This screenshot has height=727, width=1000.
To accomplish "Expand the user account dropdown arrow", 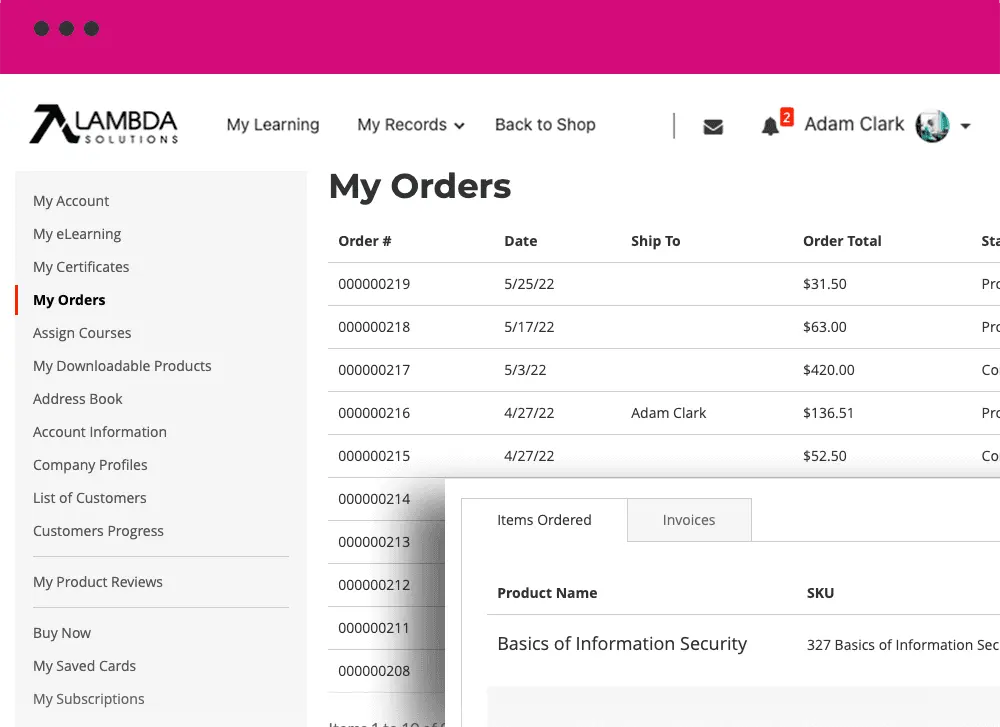I will tap(966, 126).
